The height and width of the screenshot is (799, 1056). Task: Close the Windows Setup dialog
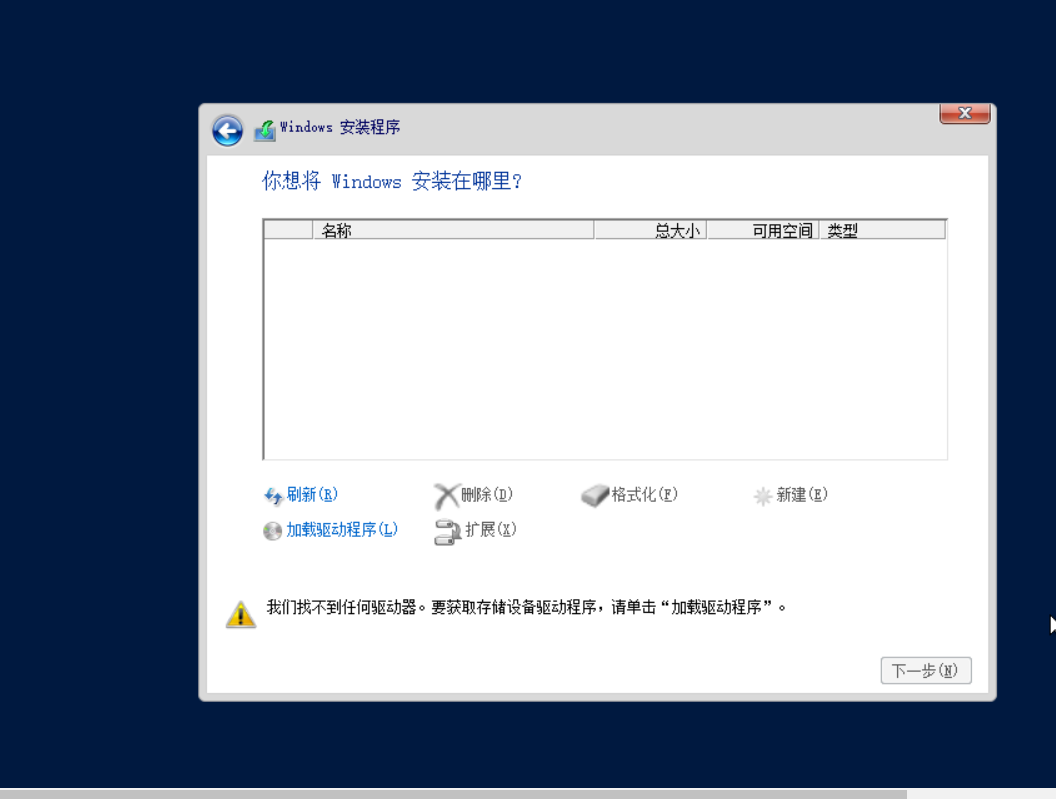pyautogui.click(x=965, y=113)
